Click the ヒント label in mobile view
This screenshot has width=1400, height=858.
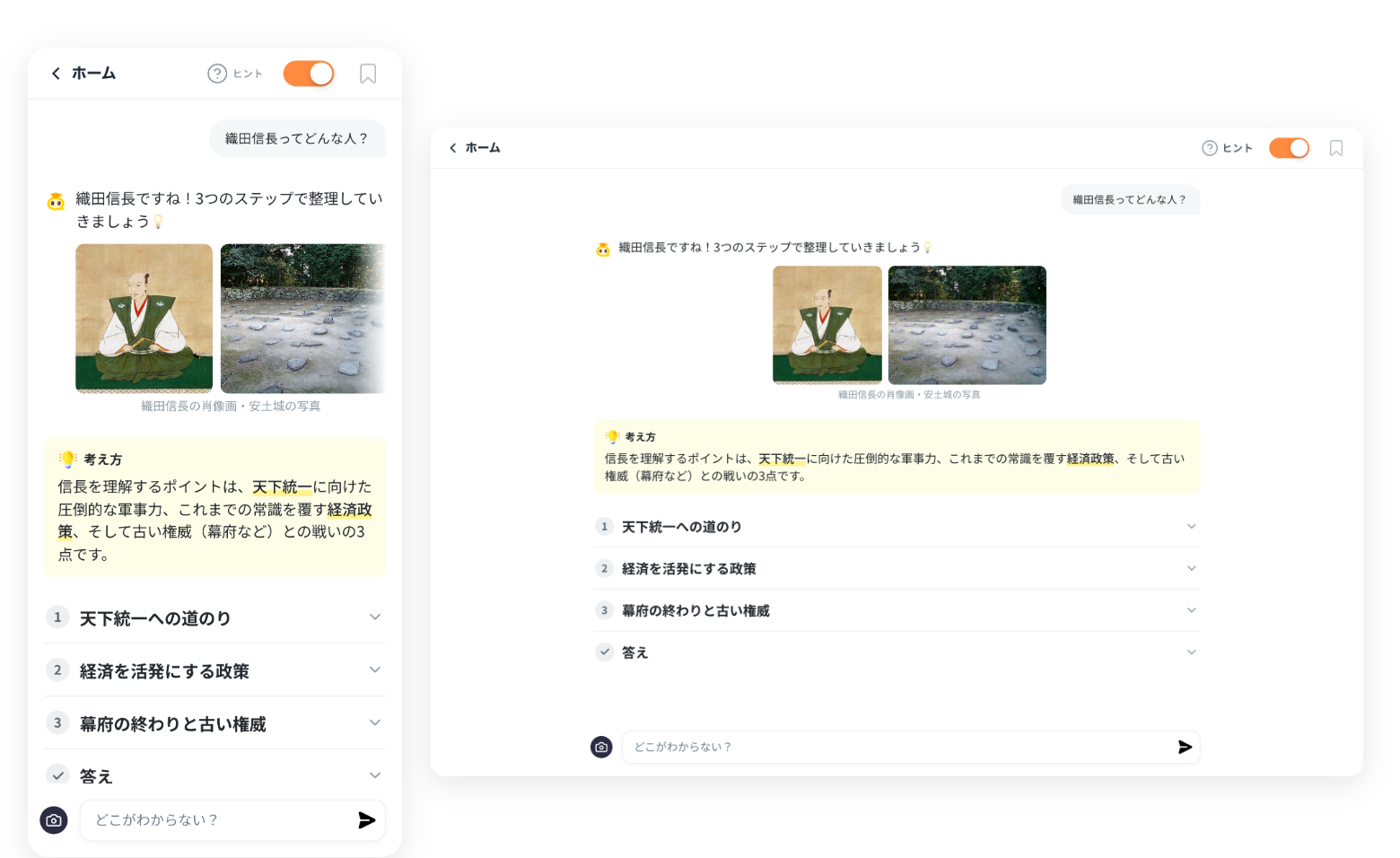pos(248,74)
